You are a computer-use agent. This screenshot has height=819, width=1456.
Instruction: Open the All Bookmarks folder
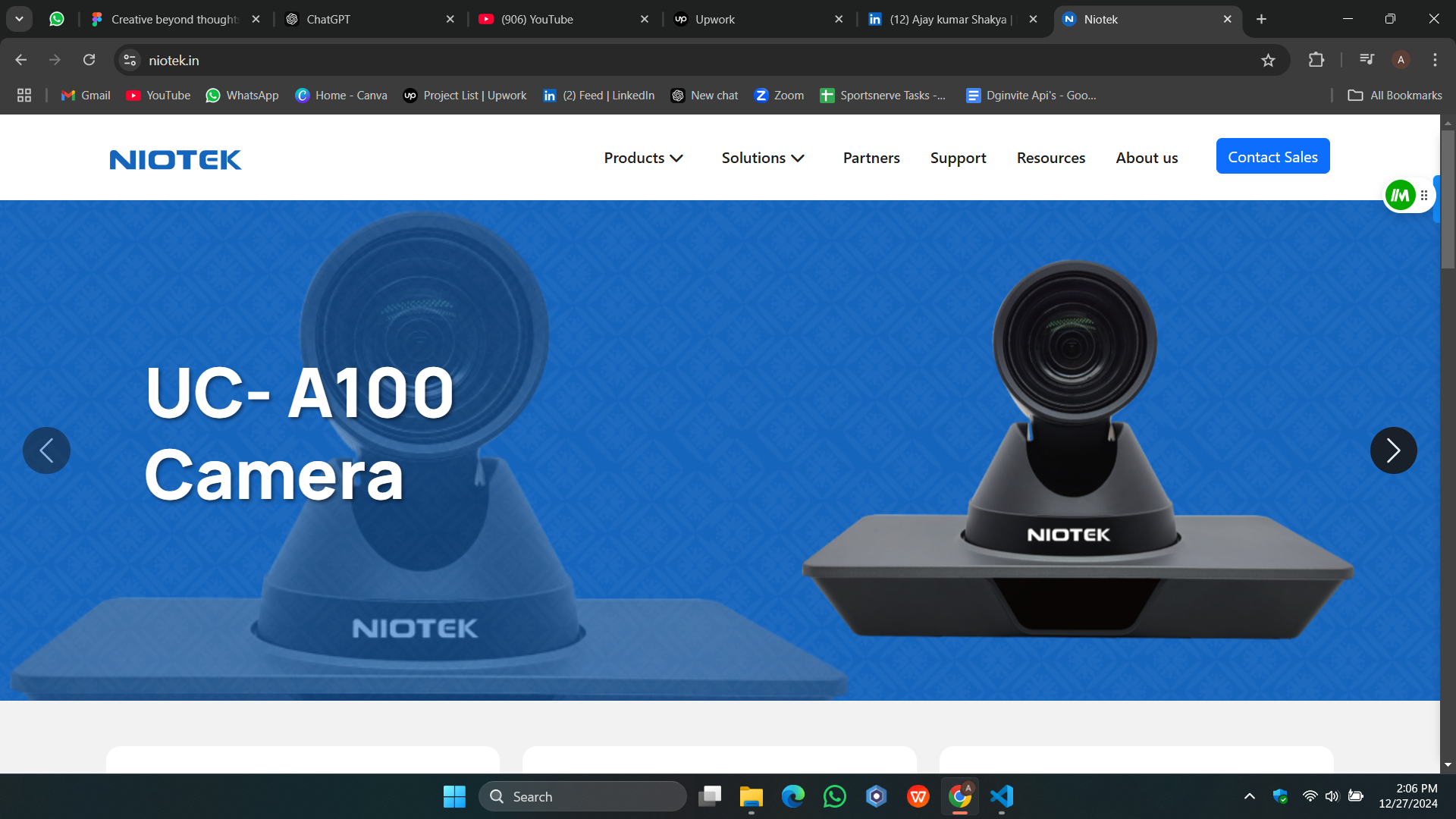[1395, 96]
